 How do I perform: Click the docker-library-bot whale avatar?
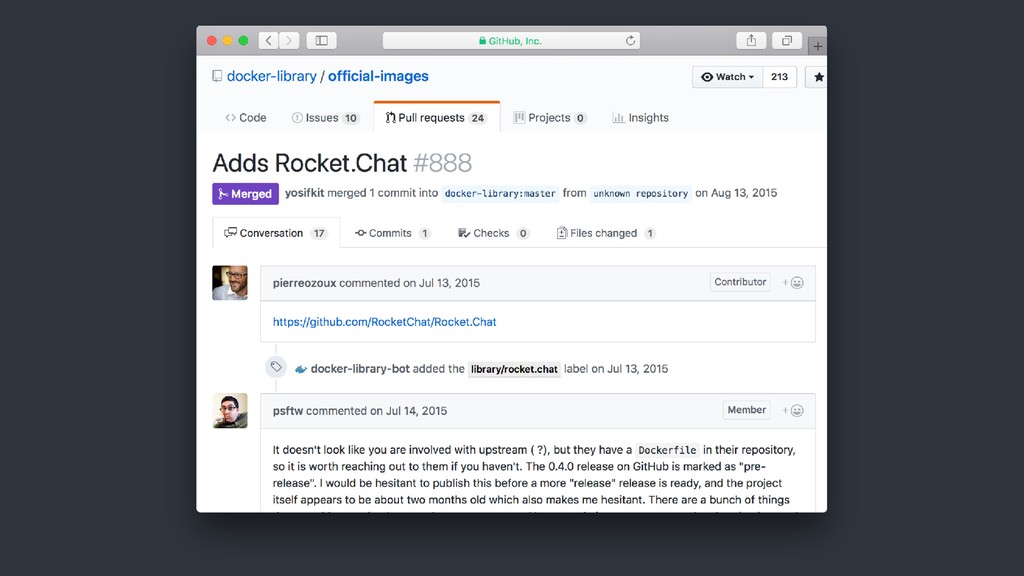300,369
